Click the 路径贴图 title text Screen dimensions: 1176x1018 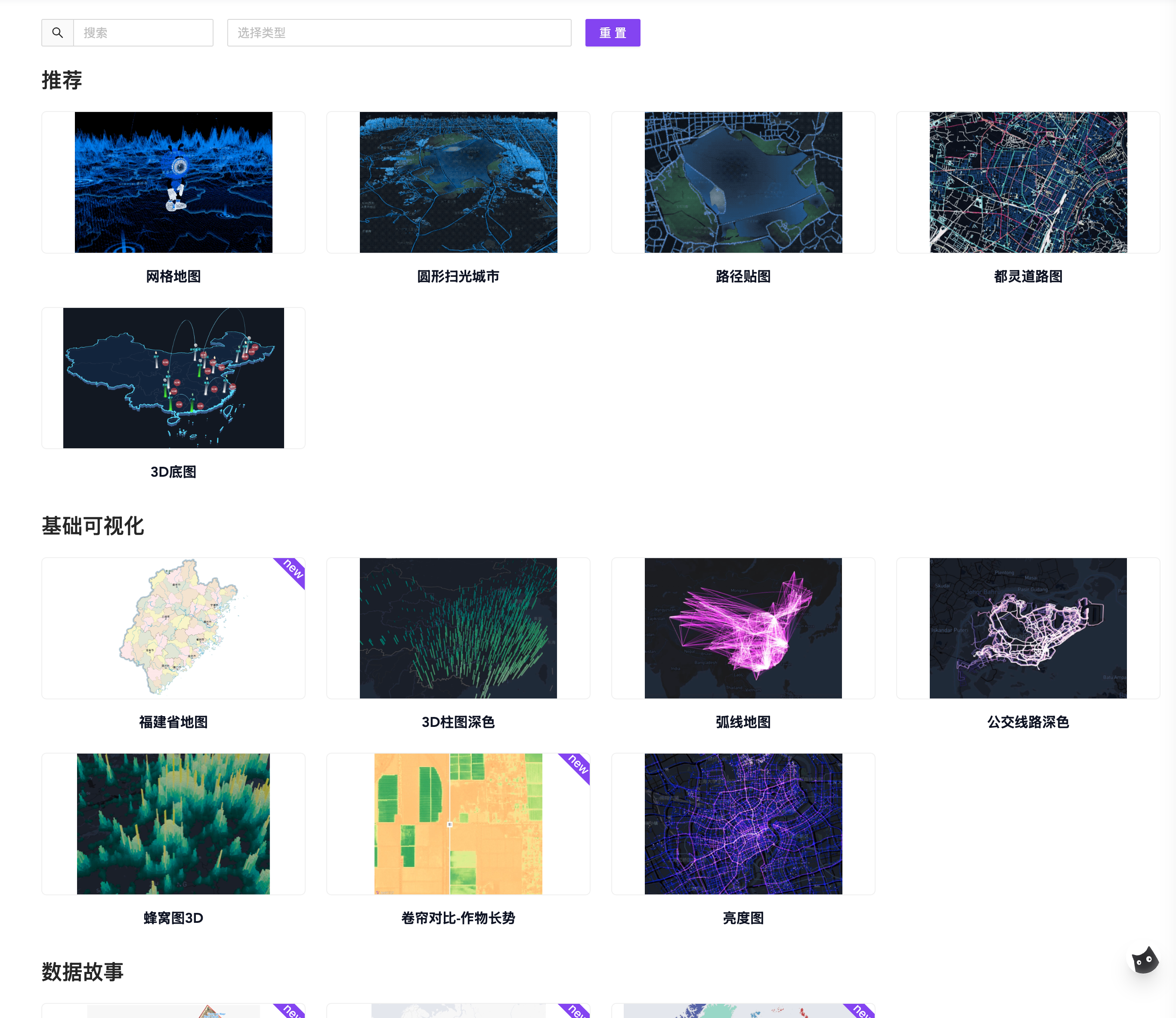pyautogui.click(x=743, y=276)
